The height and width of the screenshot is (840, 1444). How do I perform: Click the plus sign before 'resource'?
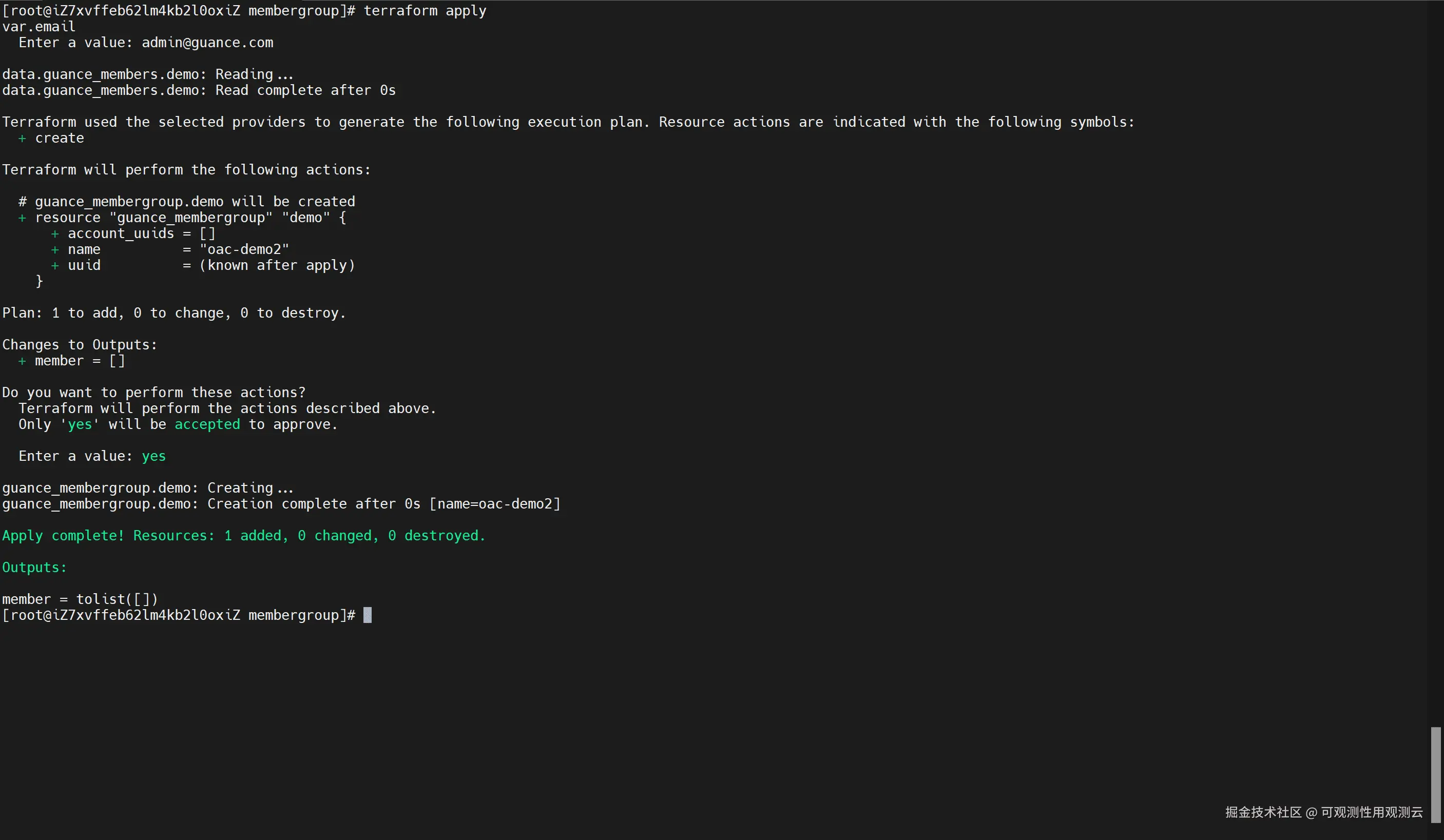tap(22, 218)
